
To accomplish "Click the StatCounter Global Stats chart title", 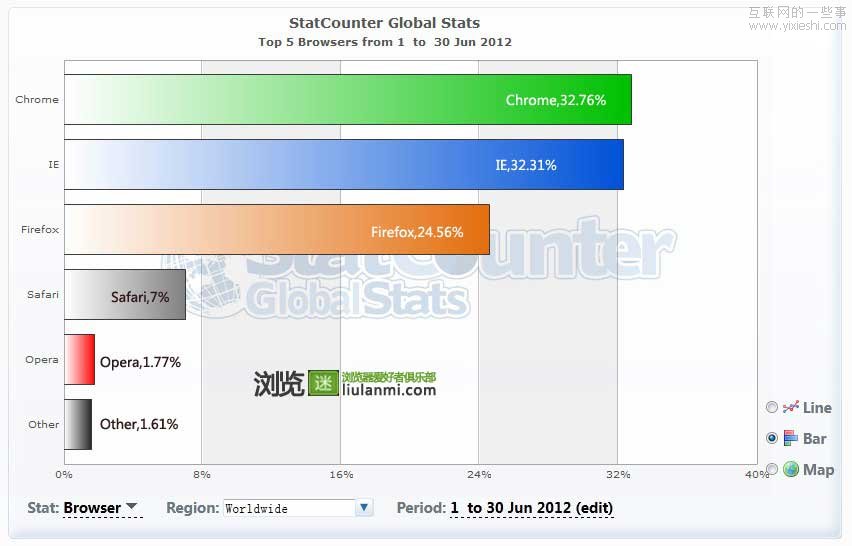I will (384, 22).
